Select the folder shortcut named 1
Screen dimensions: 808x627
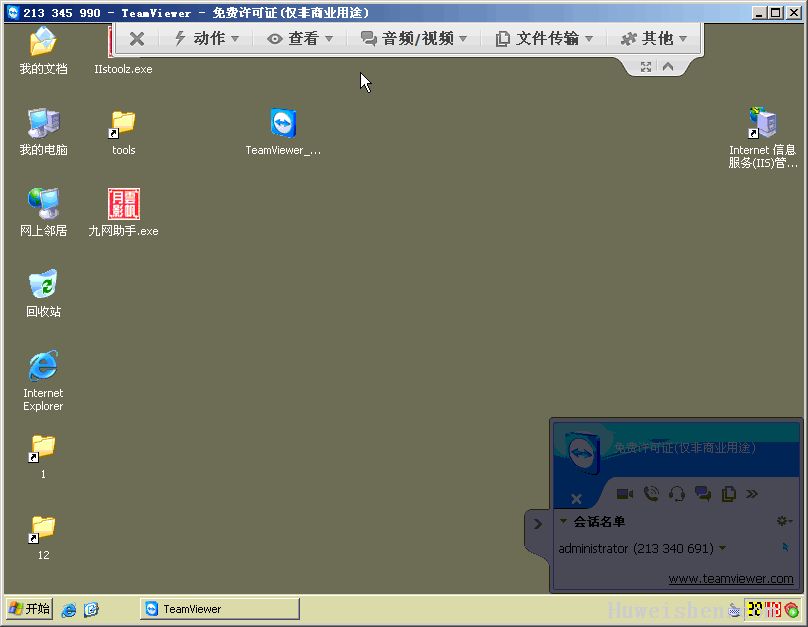click(43, 456)
